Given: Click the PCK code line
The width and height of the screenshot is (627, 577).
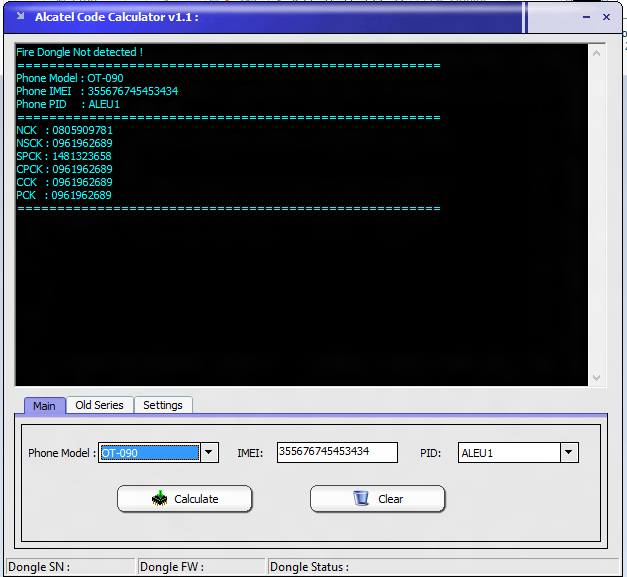Looking at the screenshot, I should pyautogui.click(x=64, y=195).
